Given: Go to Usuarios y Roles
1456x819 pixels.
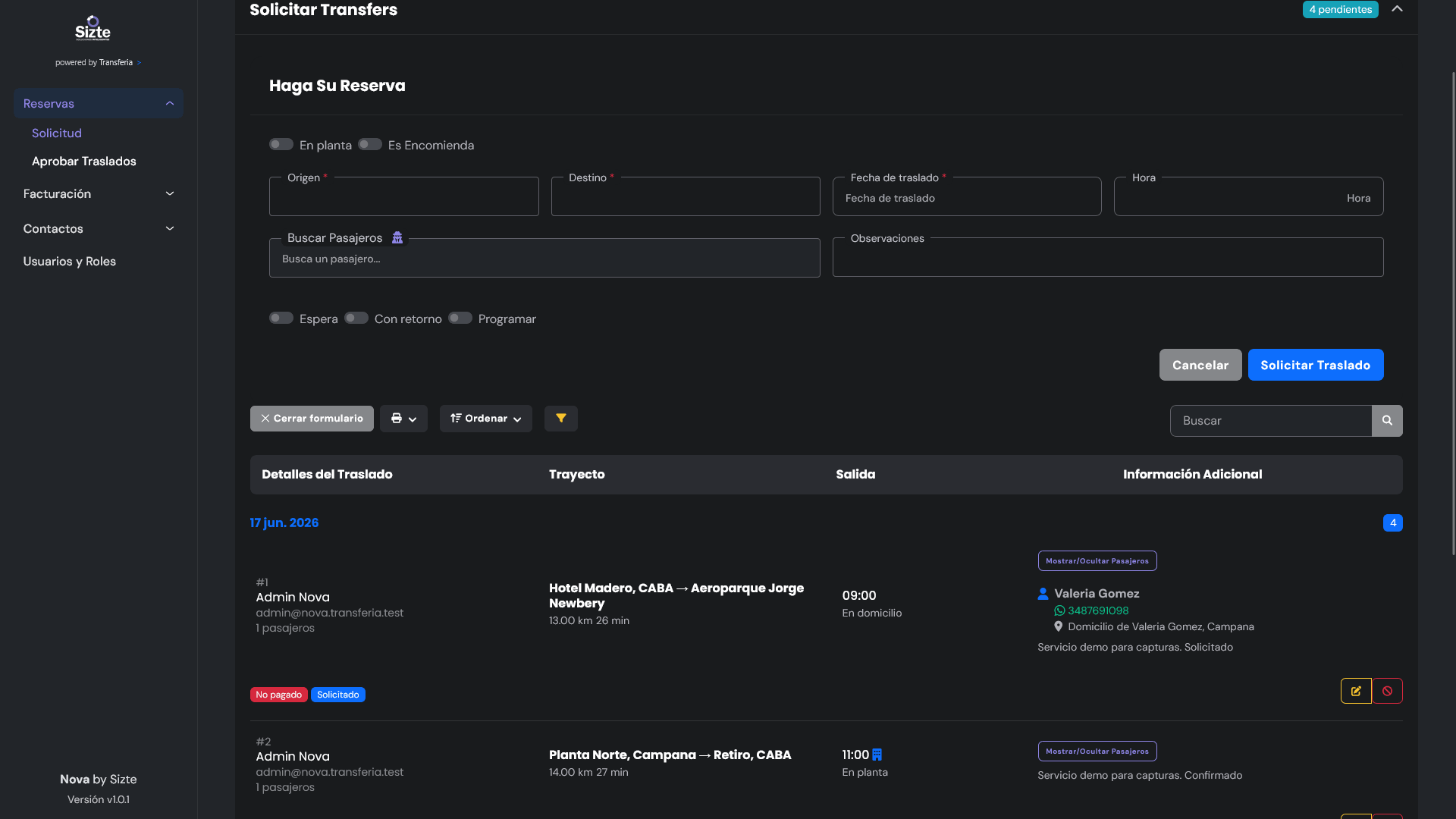Looking at the screenshot, I should [70, 262].
